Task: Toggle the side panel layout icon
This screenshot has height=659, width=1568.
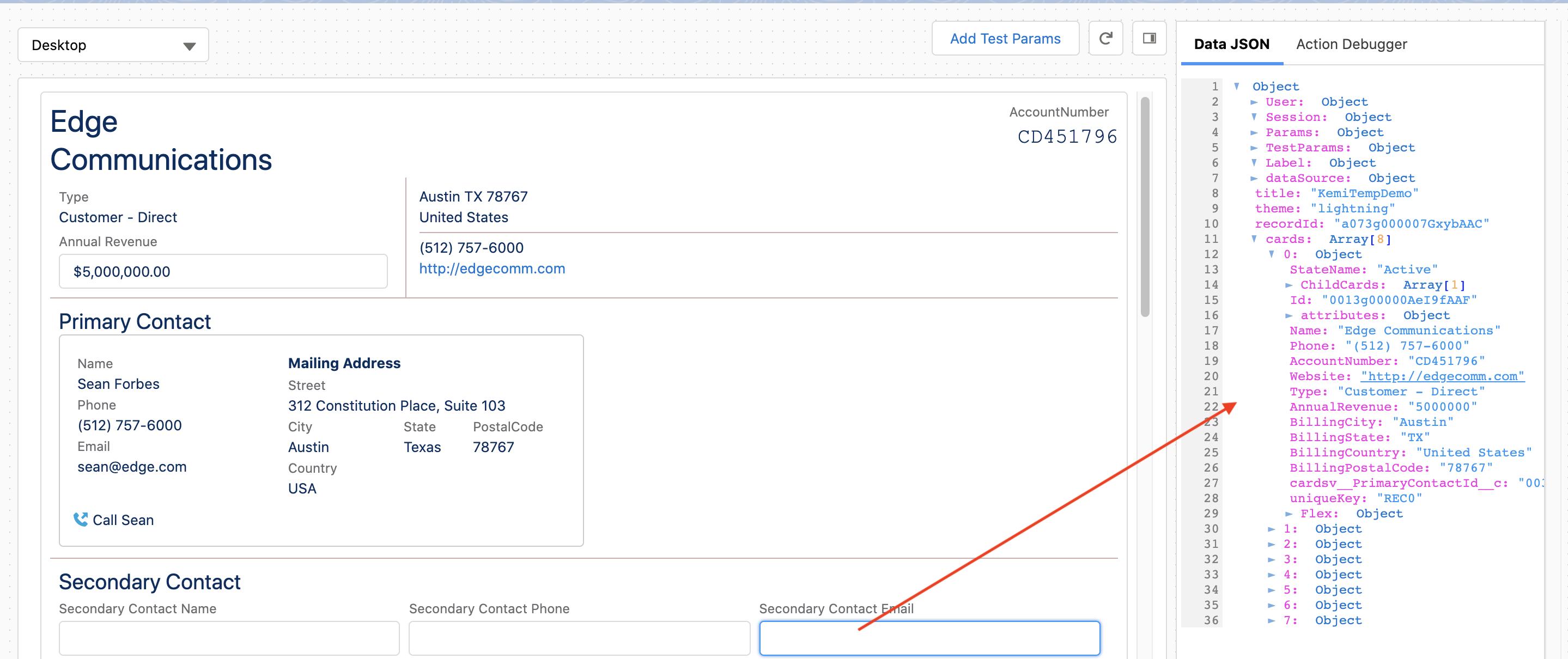Action: point(1149,39)
